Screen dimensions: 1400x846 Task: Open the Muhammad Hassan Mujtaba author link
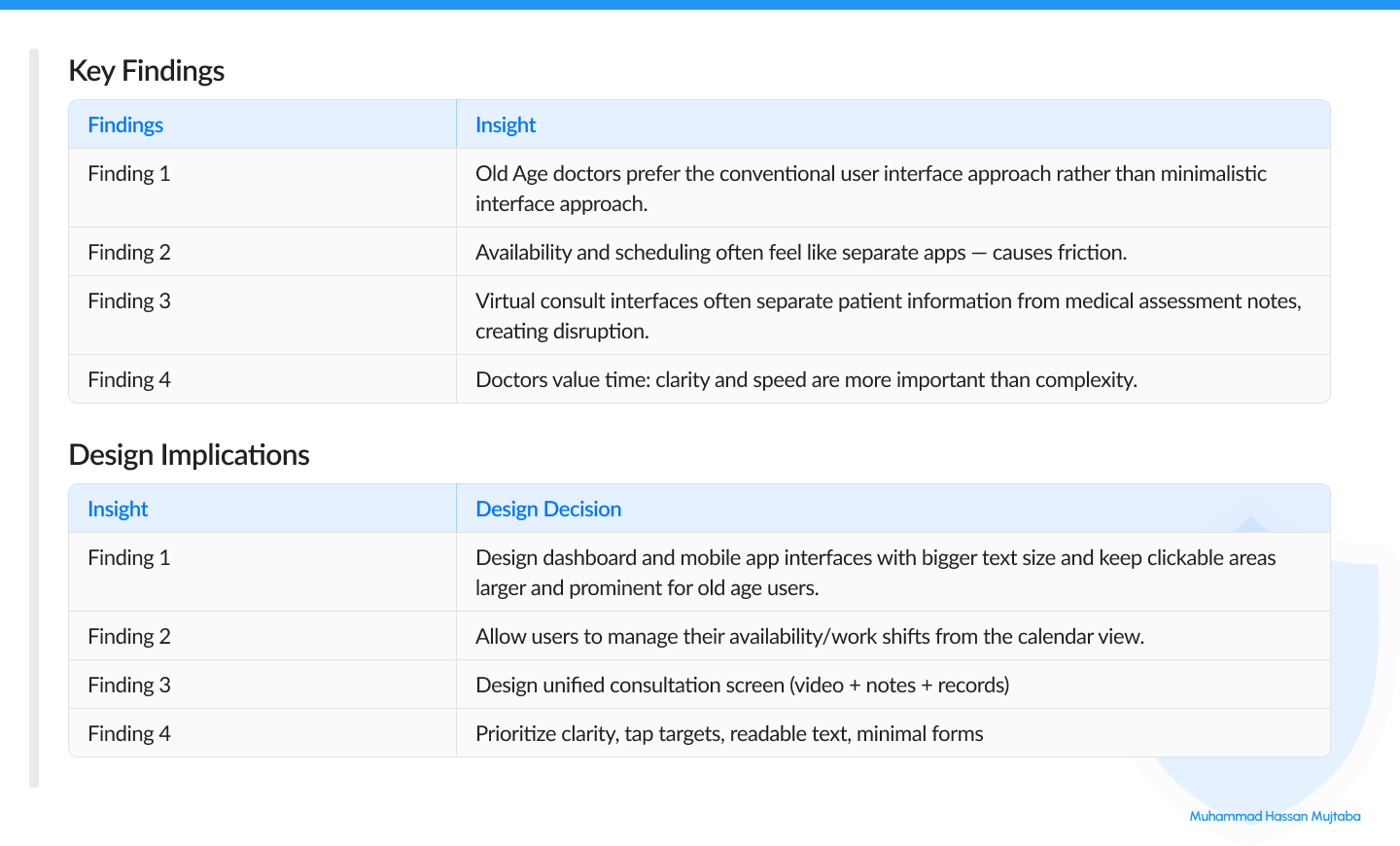1274,816
